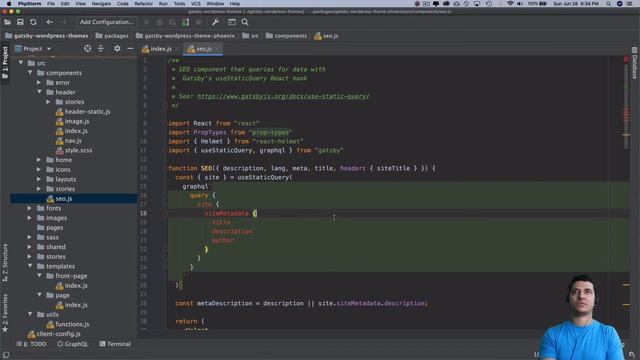Expand the icons folder
Viewport: 640px width, 360px height.
click(39, 169)
